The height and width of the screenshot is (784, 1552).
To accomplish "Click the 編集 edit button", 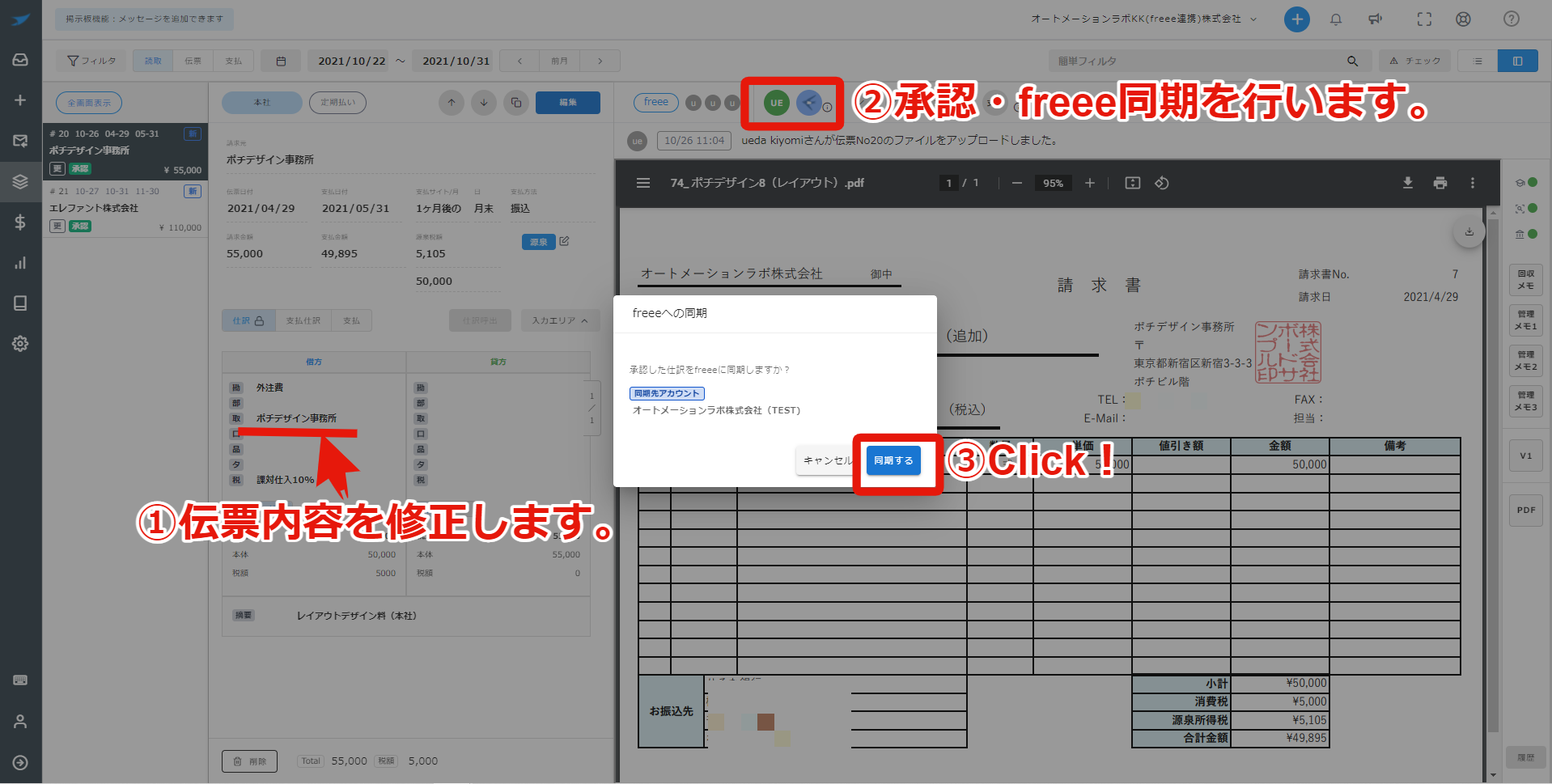I will pyautogui.click(x=568, y=103).
